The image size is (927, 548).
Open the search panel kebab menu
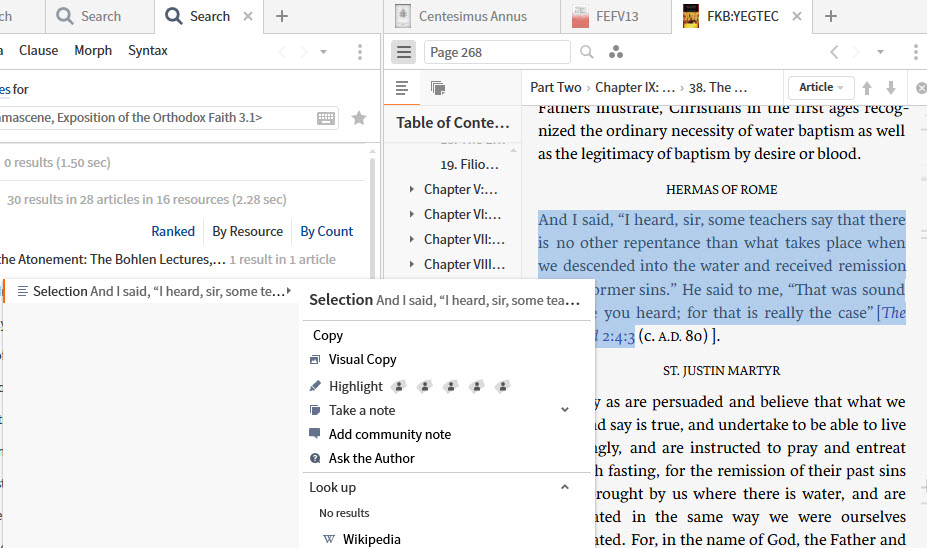tap(359, 52)
